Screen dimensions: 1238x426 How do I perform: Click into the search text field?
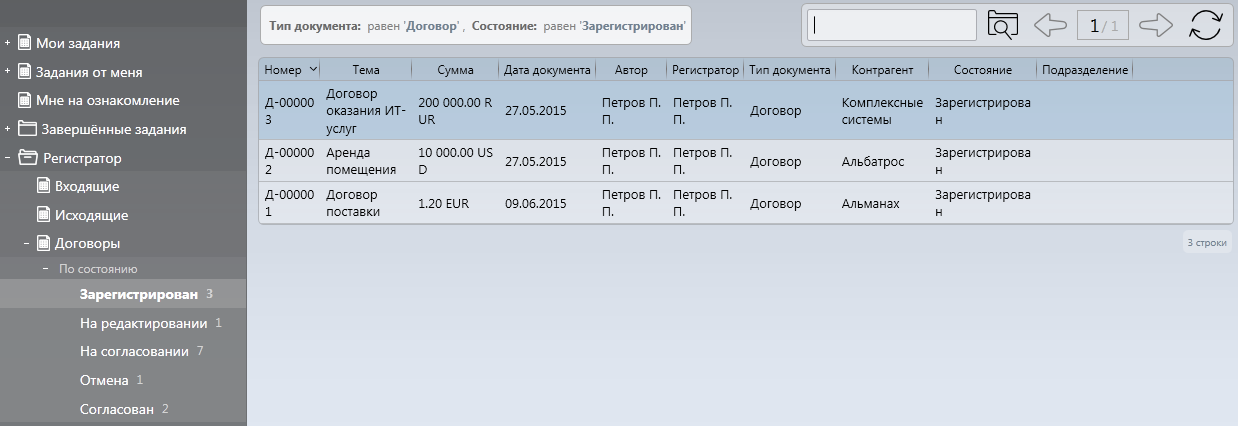pyautogui.click(x=891, y=26)
